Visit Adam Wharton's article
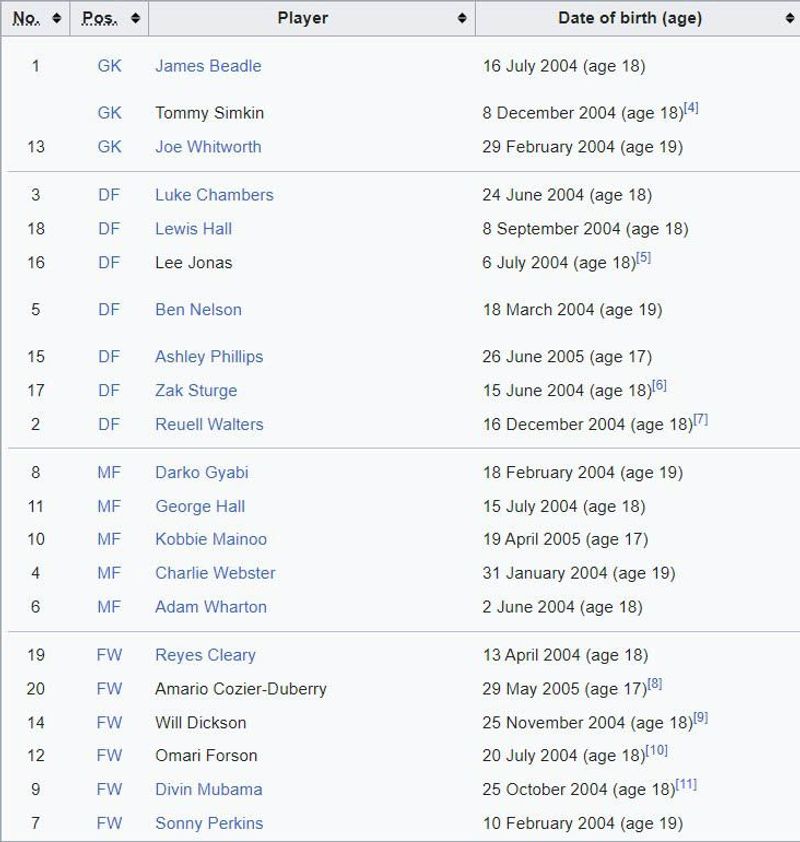This screenshot has width=800, height=842. pyautogui.click(x=211, y=607)
